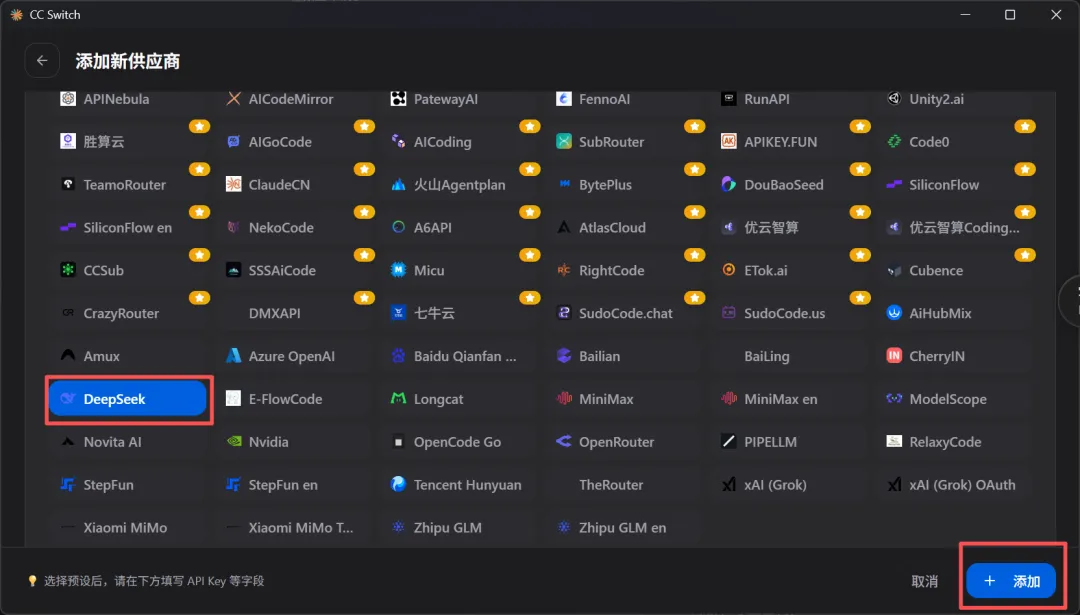Click the SSSAiCode label

282,270
